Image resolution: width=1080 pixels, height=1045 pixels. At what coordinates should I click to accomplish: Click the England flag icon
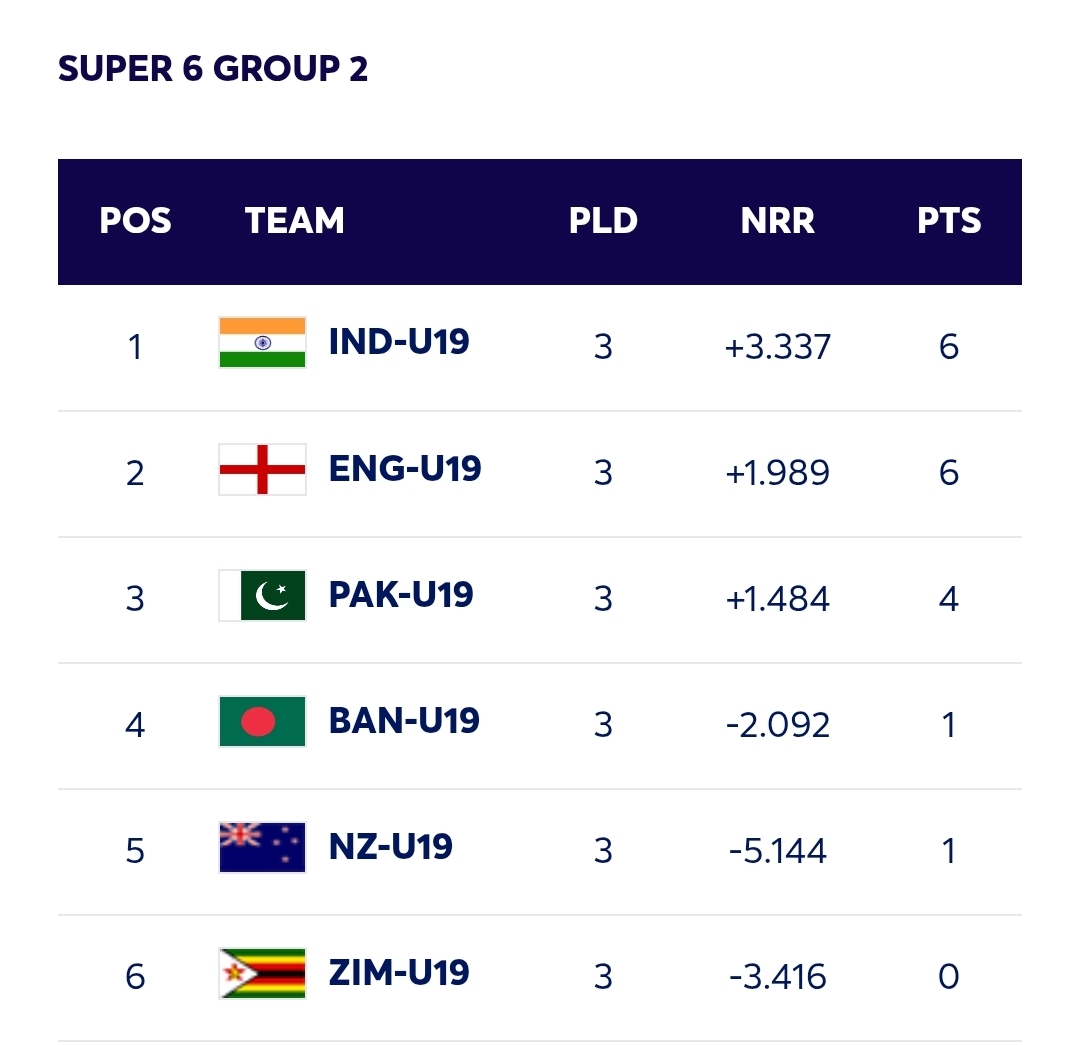coord(262,469)
